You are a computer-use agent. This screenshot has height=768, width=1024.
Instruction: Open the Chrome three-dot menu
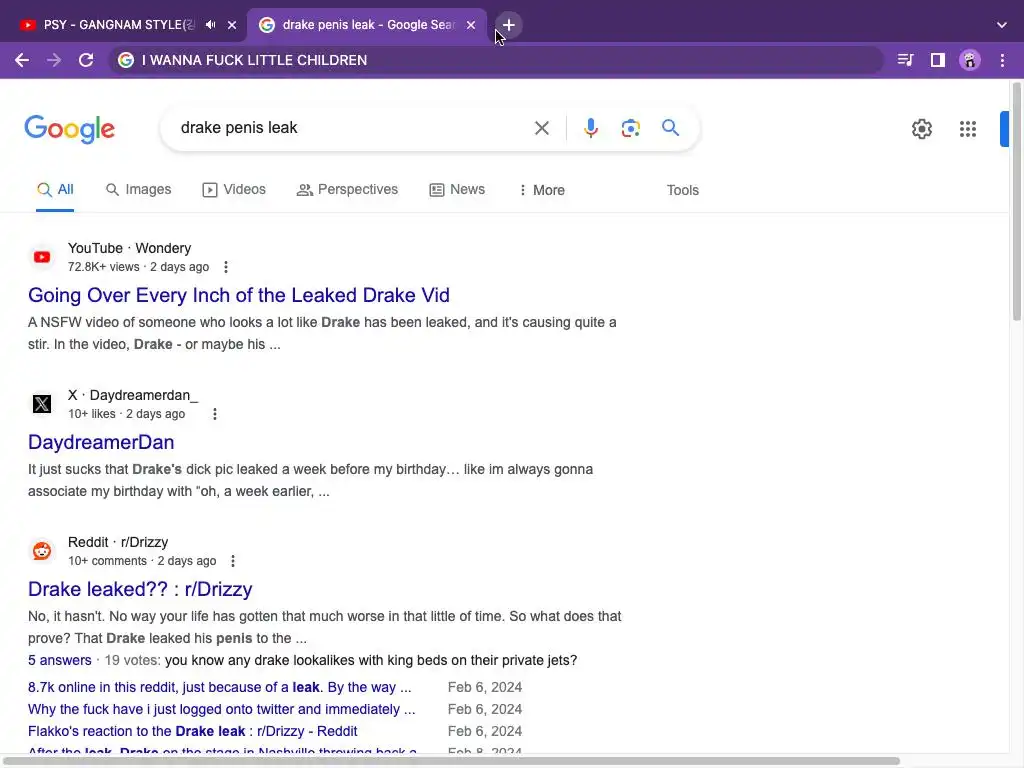click(1002, 60)
